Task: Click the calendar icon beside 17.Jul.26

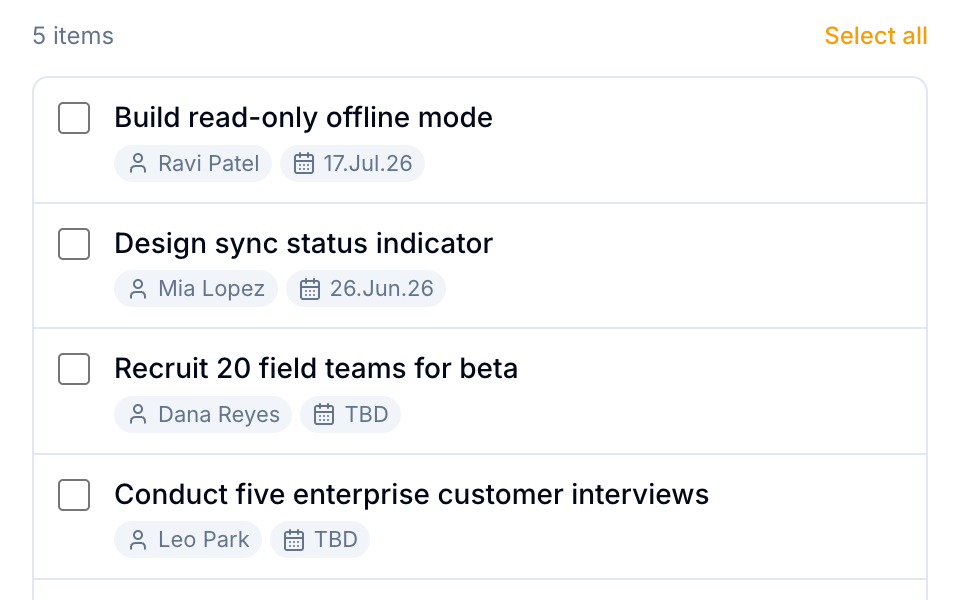Action: (304, 163)
